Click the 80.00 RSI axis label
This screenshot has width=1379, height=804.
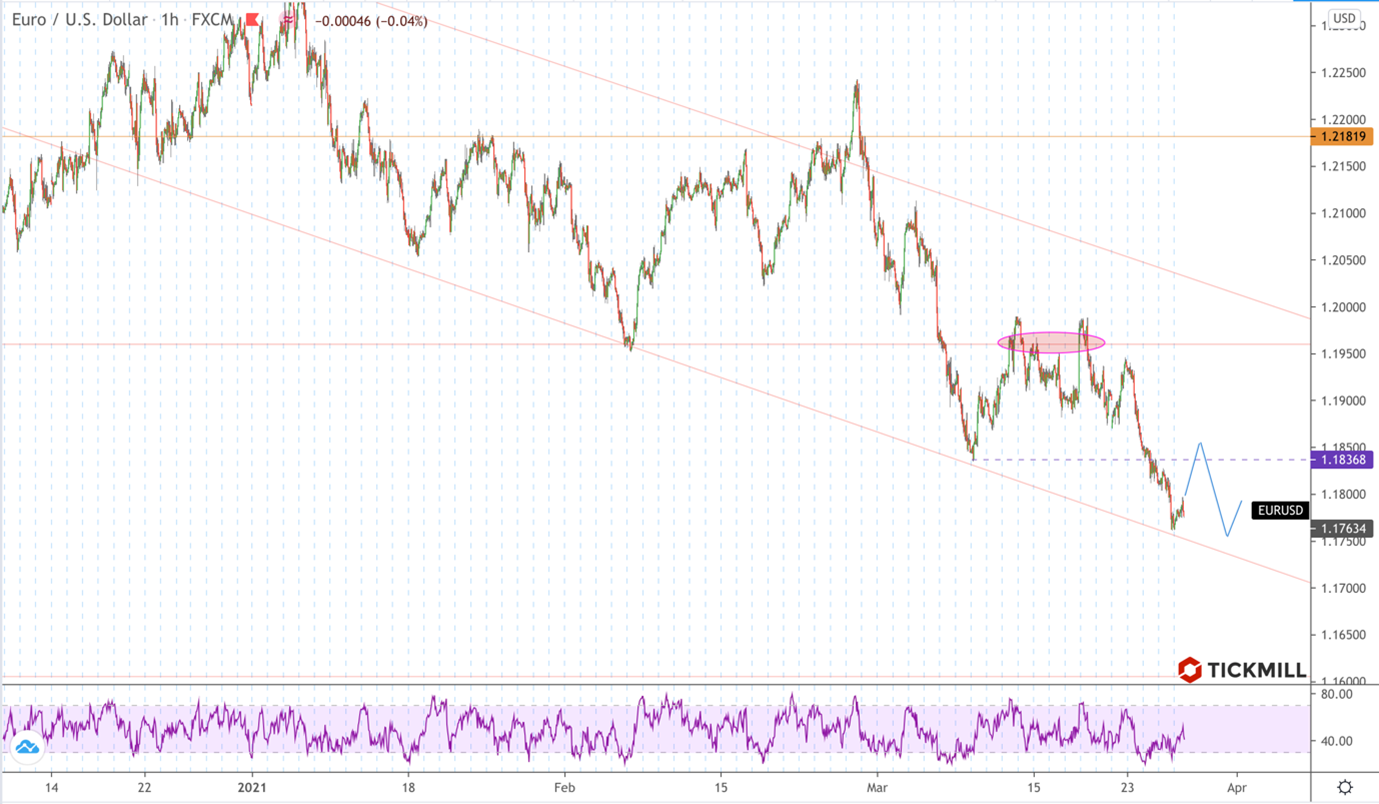[x=1335, y=694]
